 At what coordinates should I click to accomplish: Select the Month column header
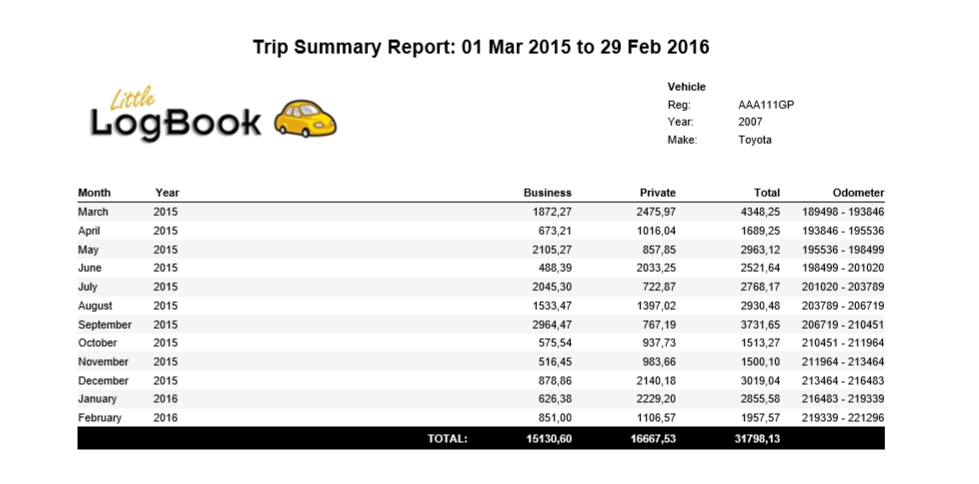tap(94, 192)
